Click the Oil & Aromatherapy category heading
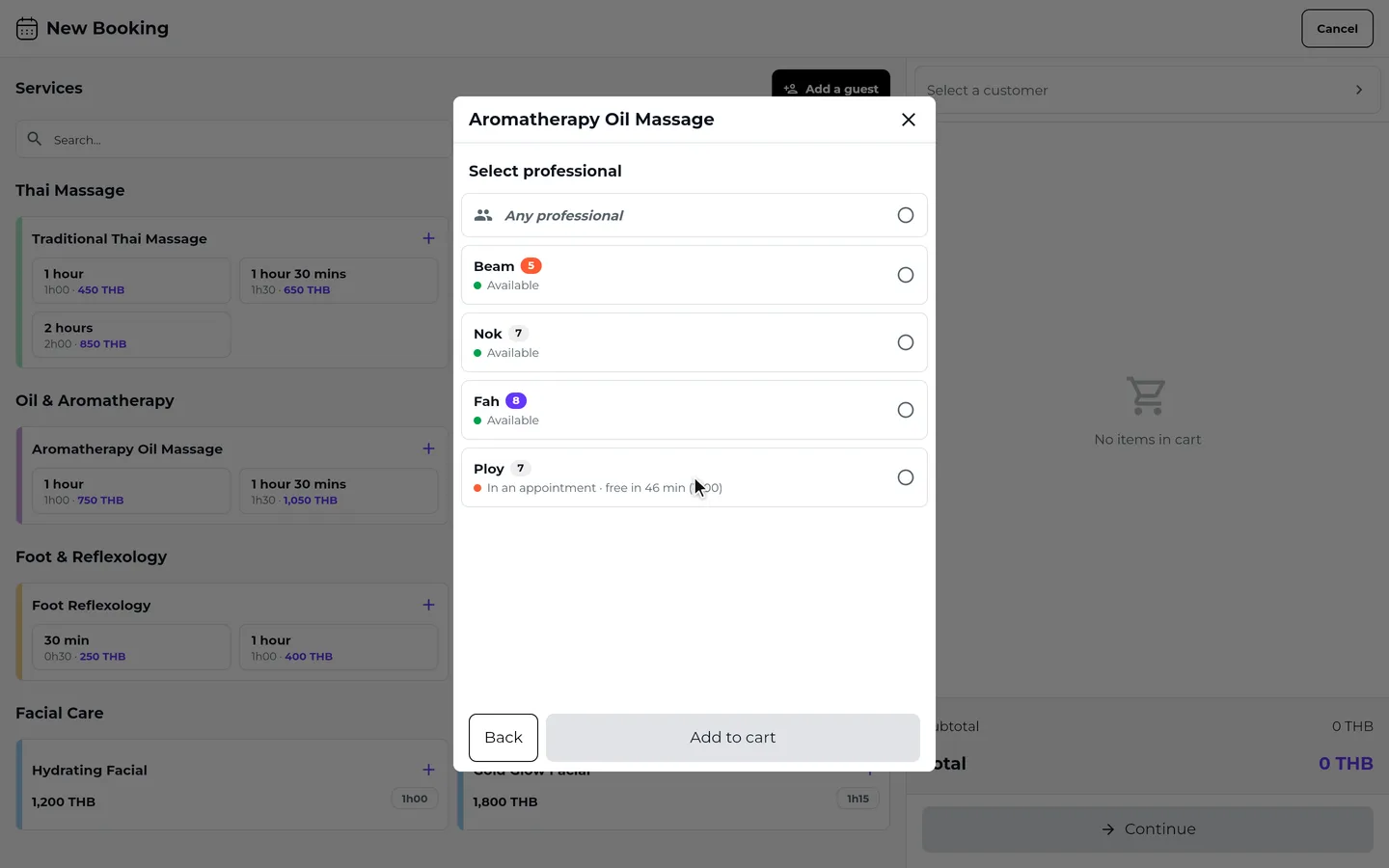Viewport: 1389px width, 868px height. click(95, 400)
